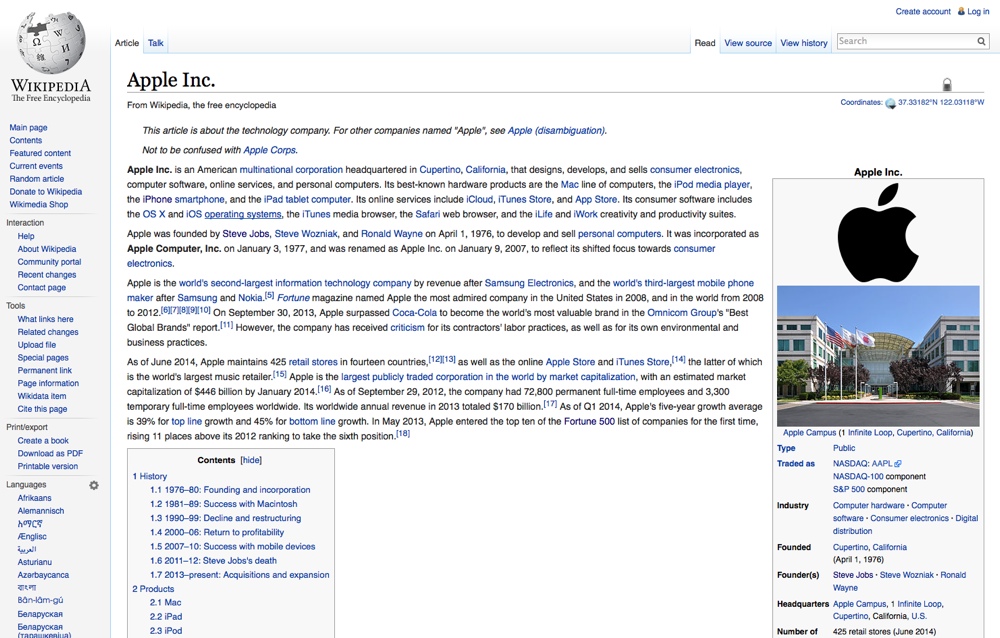
Task: Open the Apple (disambiguation) link
Action: tap(556, 130)
